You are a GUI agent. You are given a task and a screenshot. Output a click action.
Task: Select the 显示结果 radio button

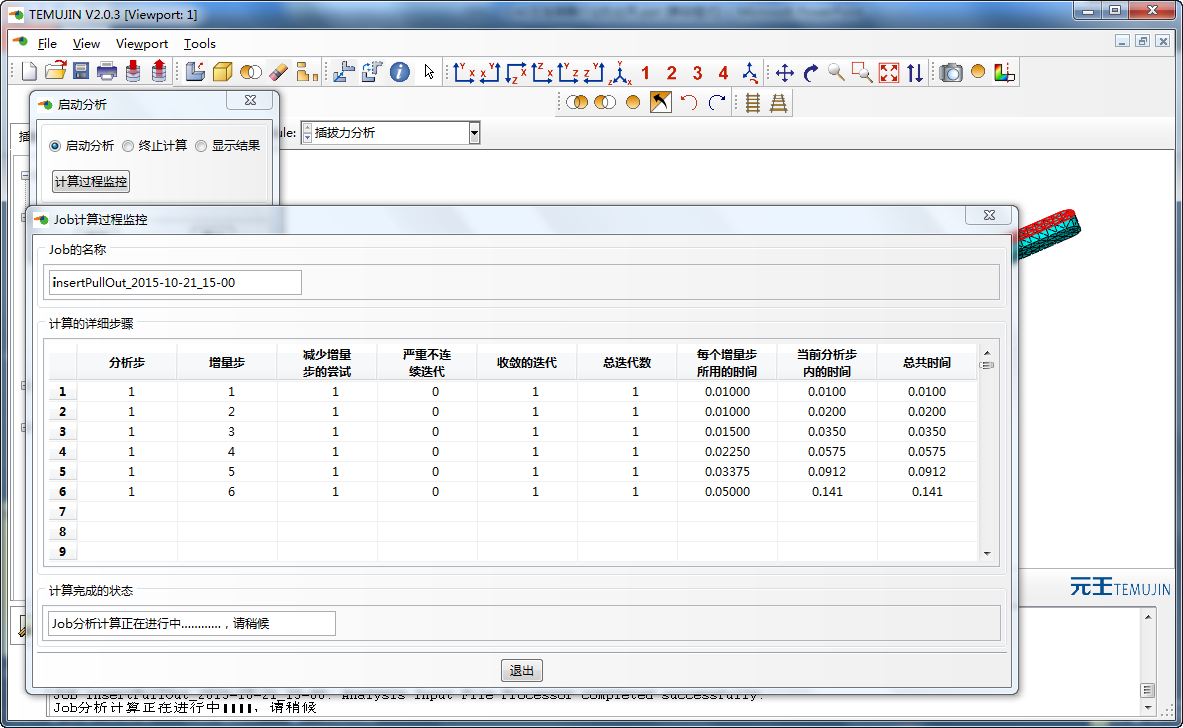click(x=201, y=146)
